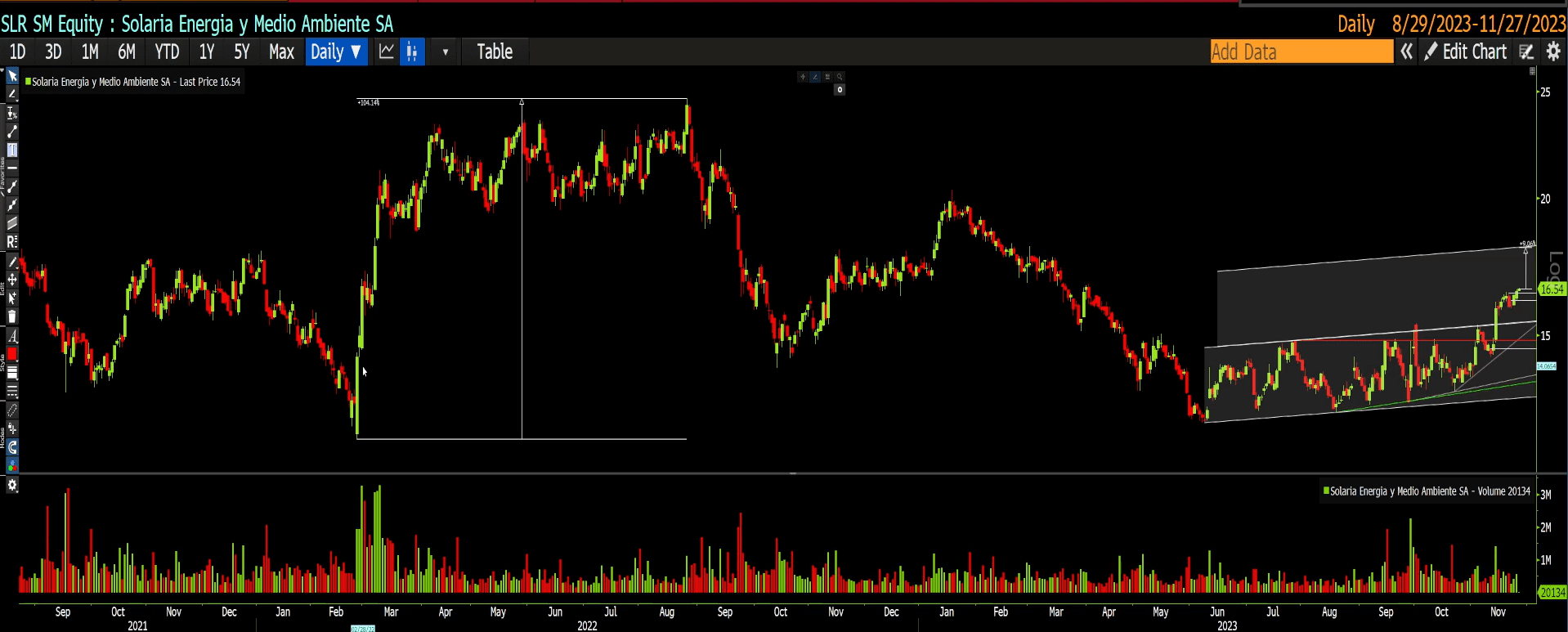
Task: Open the R regression lines tool
Action: click(12, 242)
